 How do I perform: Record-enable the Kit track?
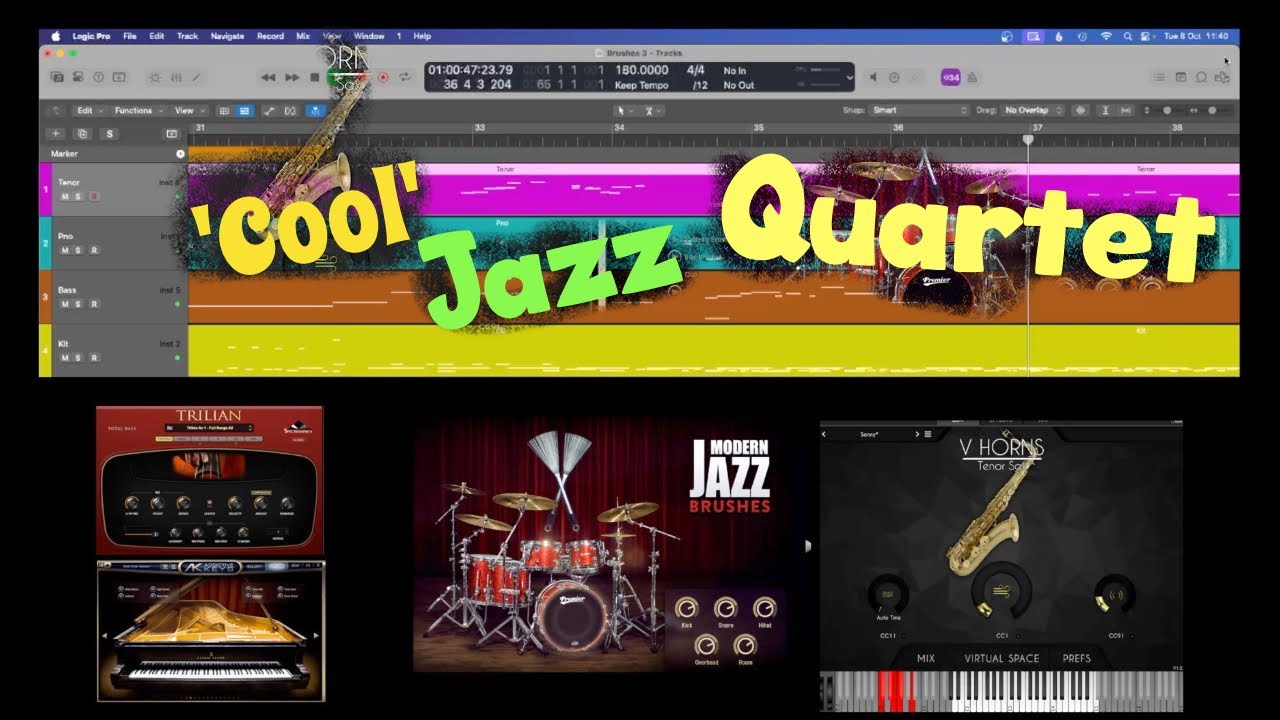pyautogui.click(x=94, y=357)
